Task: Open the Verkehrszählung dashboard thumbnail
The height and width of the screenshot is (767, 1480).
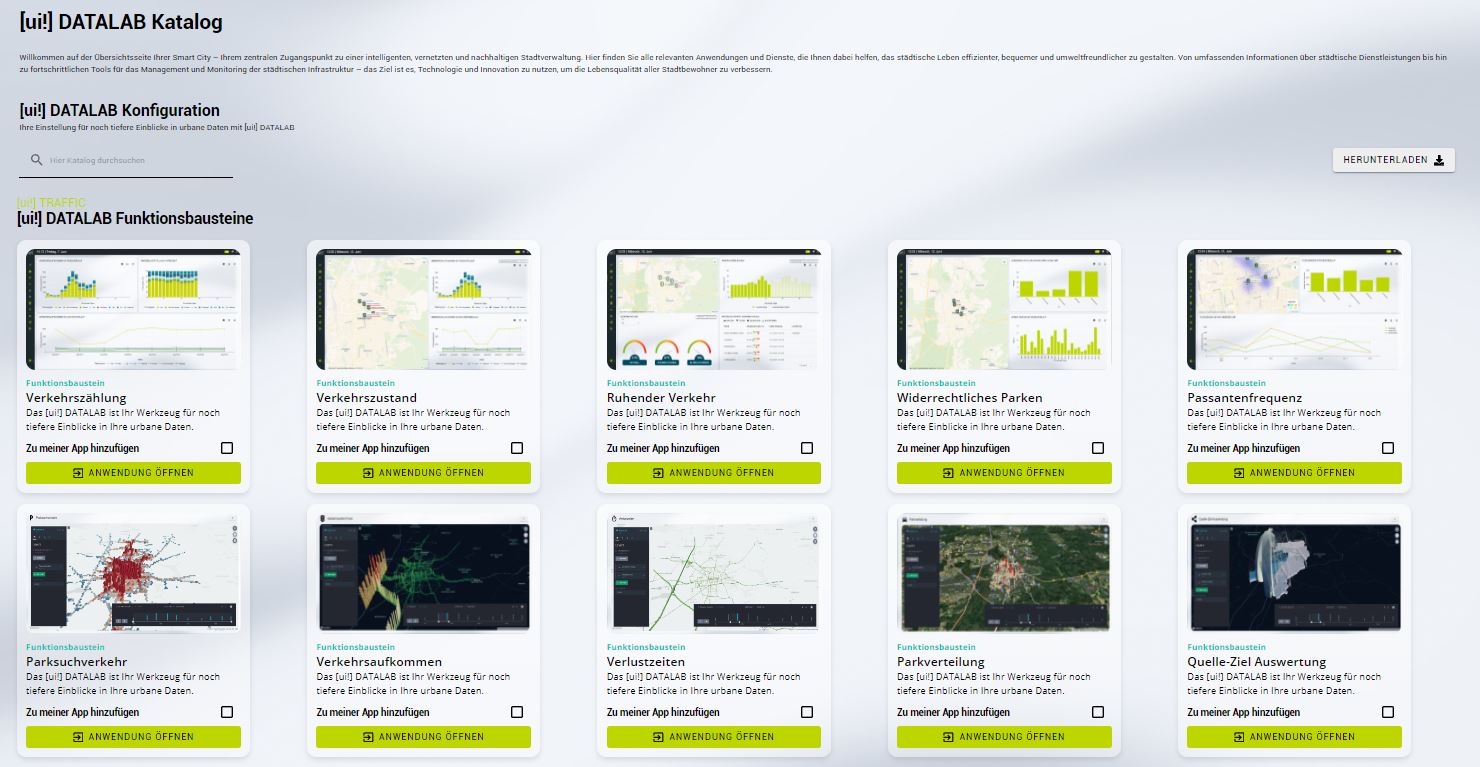Action: [133, 309]
